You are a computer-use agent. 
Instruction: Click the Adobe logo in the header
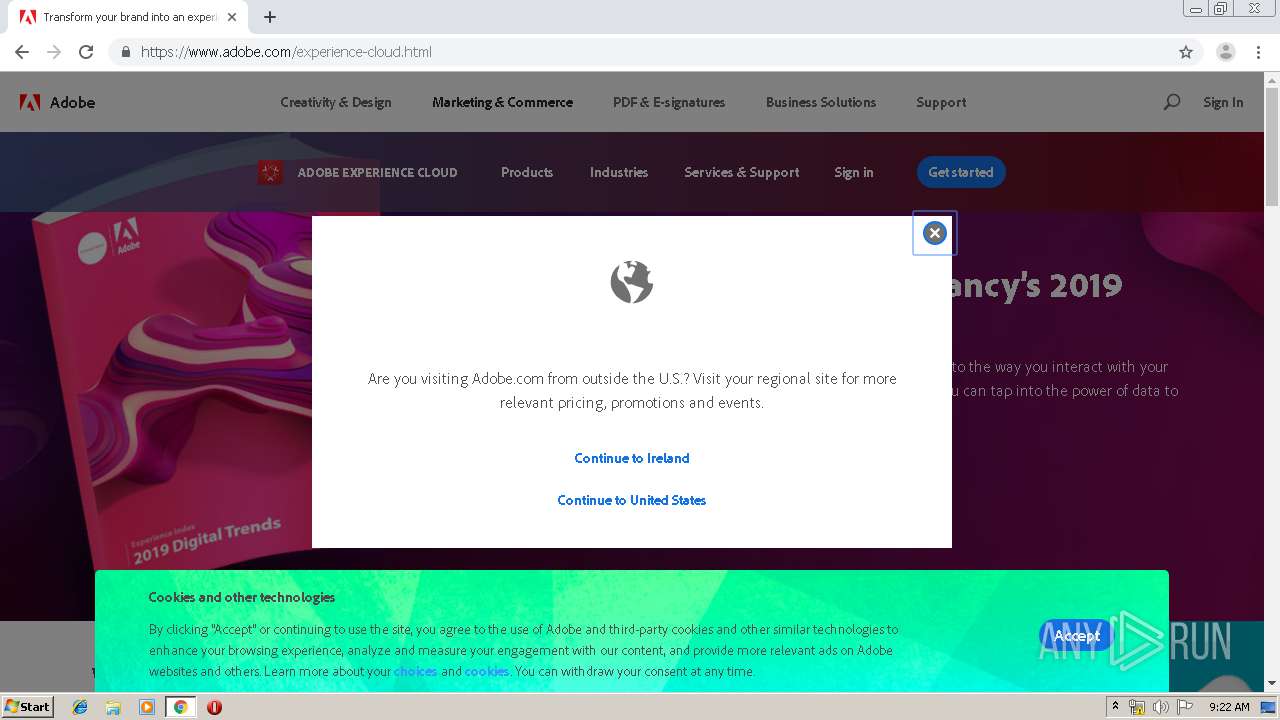coord(57,102)
